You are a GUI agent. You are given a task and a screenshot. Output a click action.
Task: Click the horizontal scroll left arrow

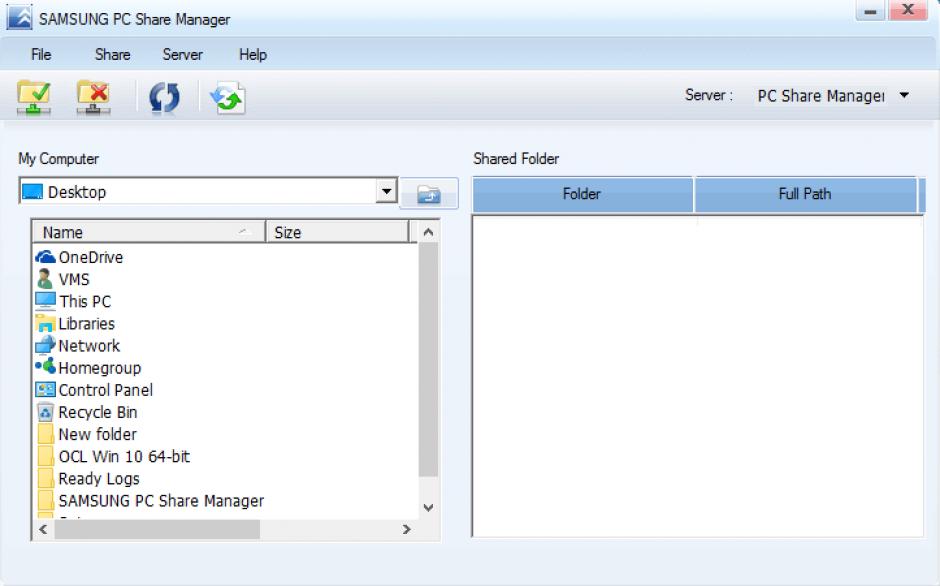point(43,529)
